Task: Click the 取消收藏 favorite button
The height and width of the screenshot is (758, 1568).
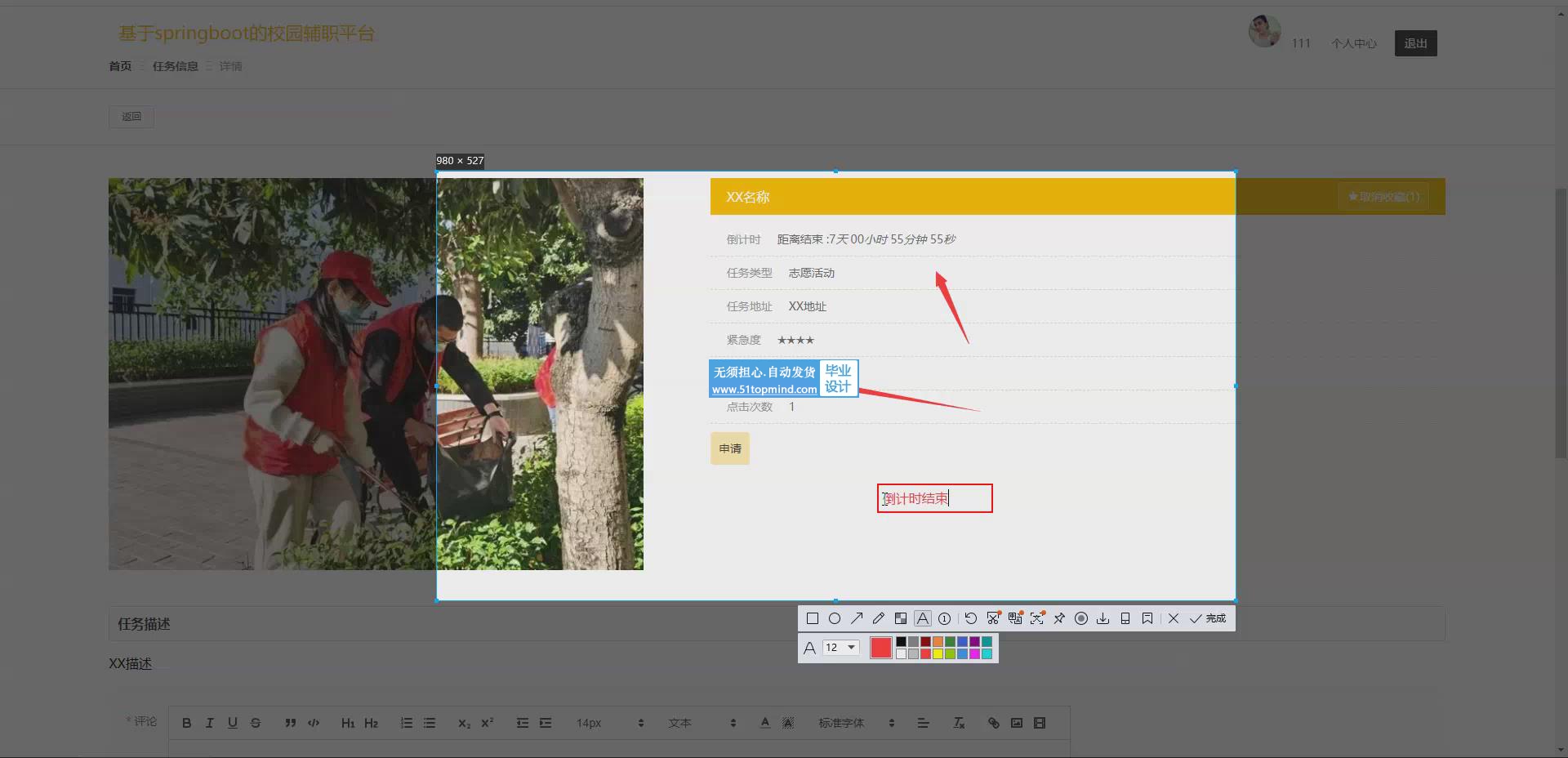Action: point(1383,197)
